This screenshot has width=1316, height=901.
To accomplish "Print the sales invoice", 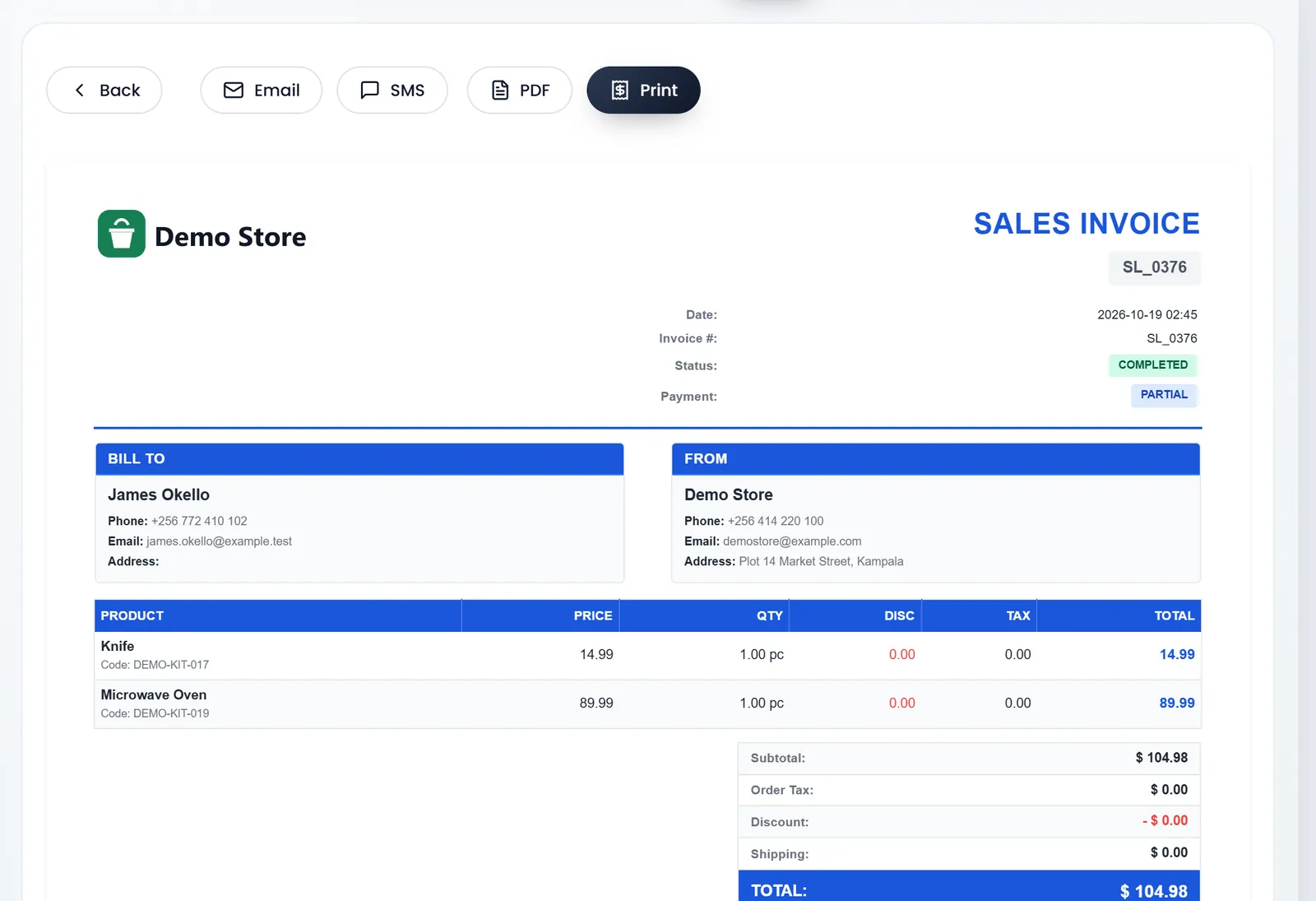I will [643, 91].
